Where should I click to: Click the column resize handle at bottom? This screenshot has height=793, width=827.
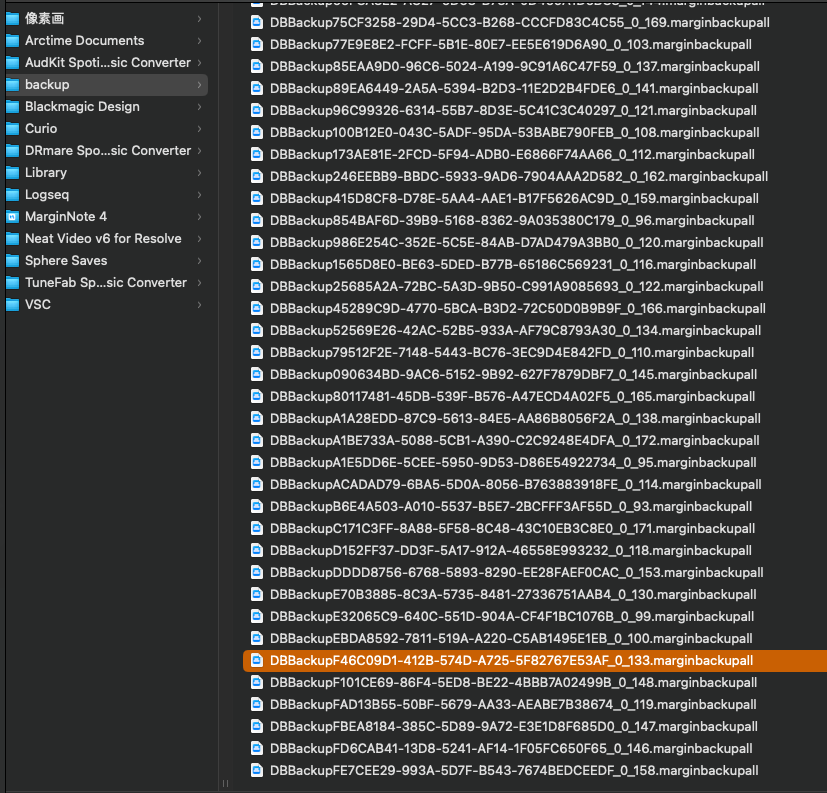click(225, 784)
